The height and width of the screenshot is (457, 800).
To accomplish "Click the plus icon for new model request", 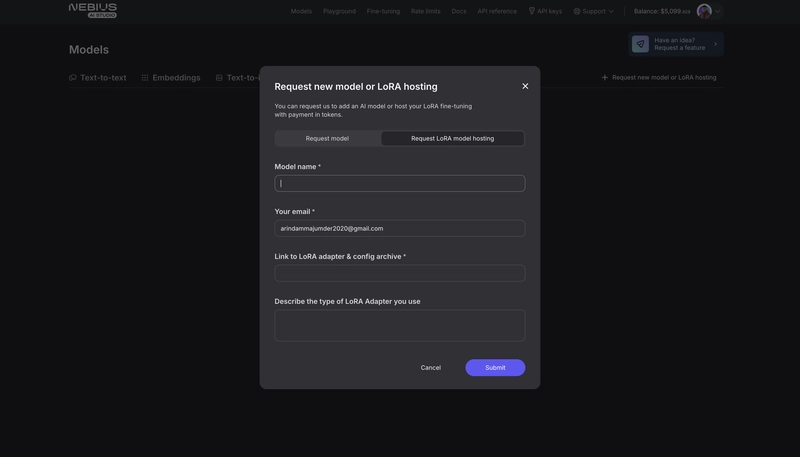I will [605, 78].
